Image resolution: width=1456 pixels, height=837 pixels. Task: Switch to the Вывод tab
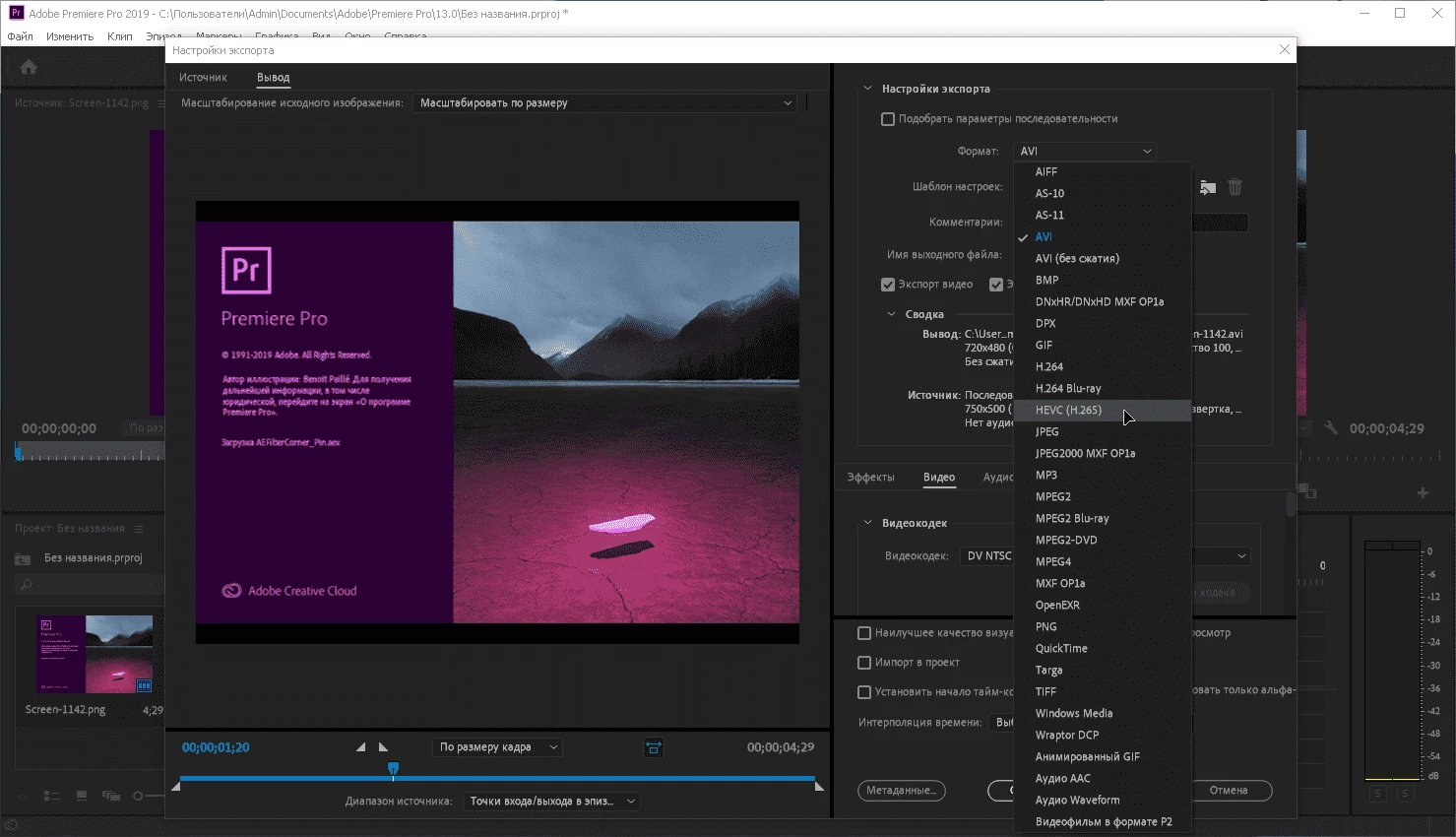tap(273, 77)
